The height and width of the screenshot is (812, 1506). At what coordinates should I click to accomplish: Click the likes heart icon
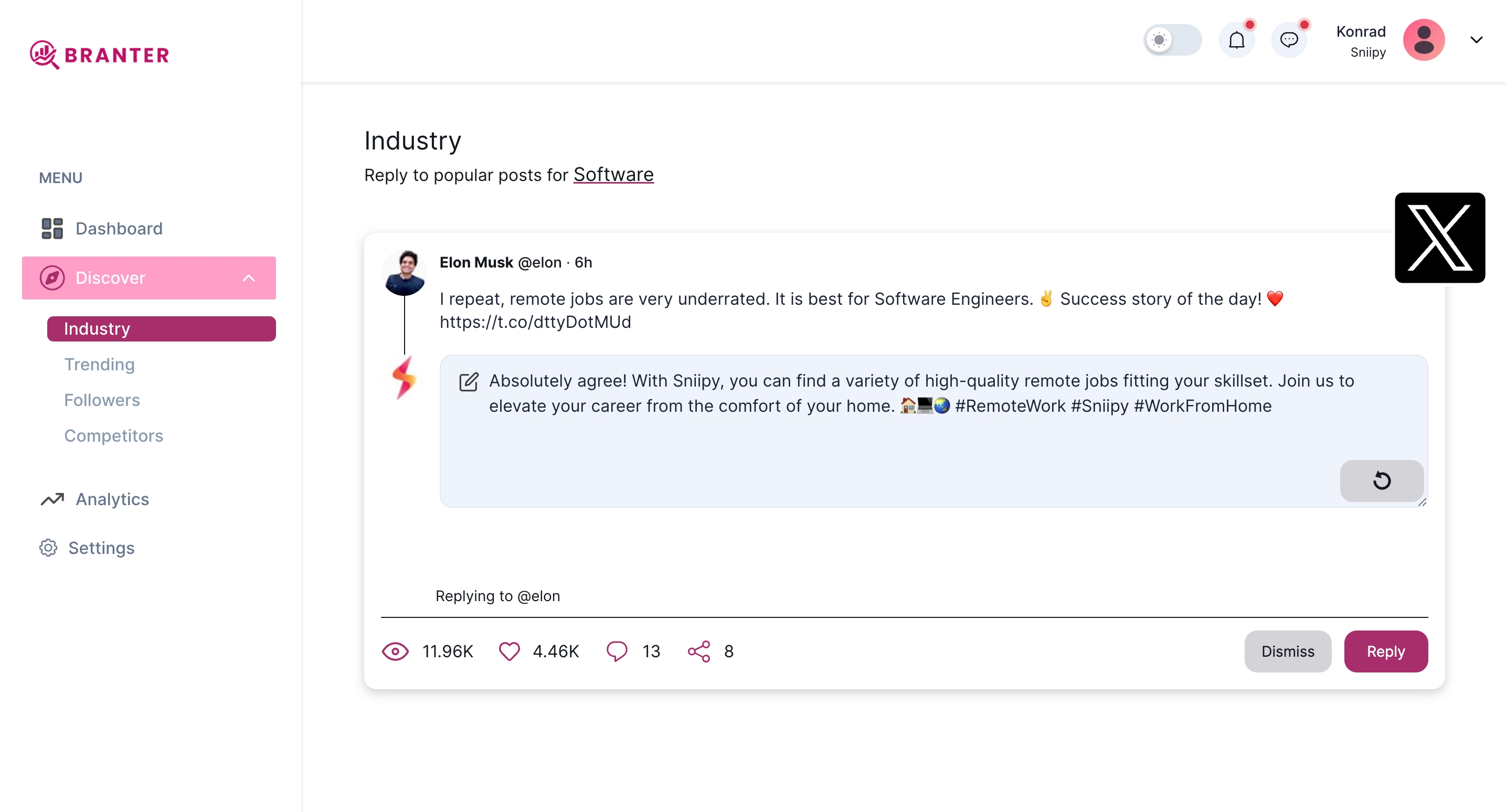(509, 651)
